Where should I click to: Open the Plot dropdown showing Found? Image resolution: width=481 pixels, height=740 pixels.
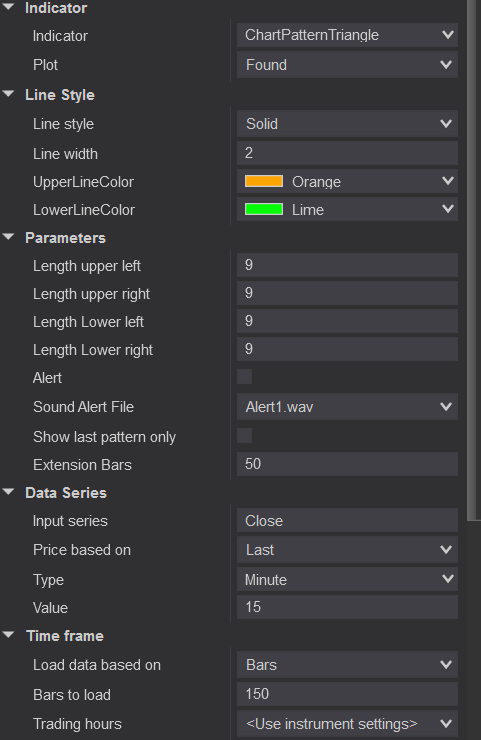click(x=347, y=65)
